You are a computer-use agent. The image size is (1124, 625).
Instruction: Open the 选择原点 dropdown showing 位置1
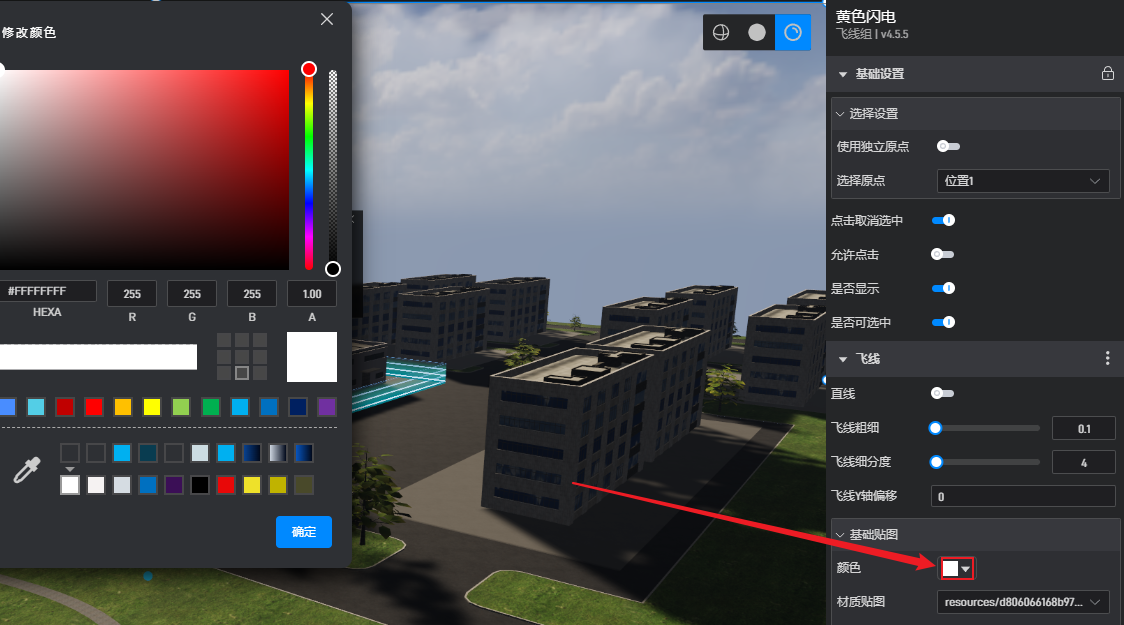pyautogui.click(x=1023, y=181)
